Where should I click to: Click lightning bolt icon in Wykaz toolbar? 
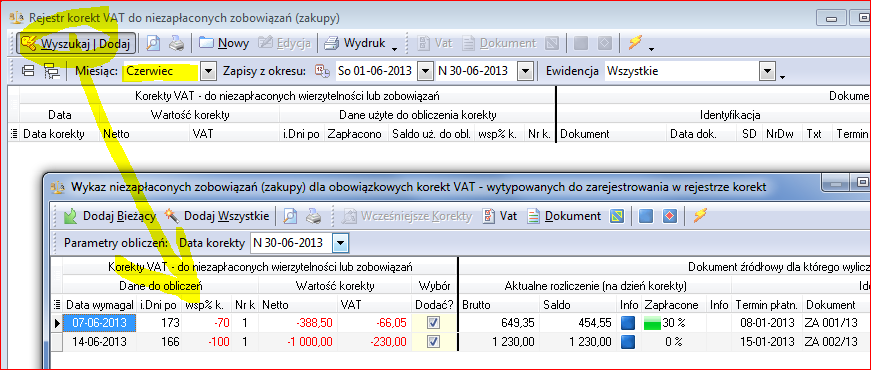pyautogui.click(x=700, y=216)
